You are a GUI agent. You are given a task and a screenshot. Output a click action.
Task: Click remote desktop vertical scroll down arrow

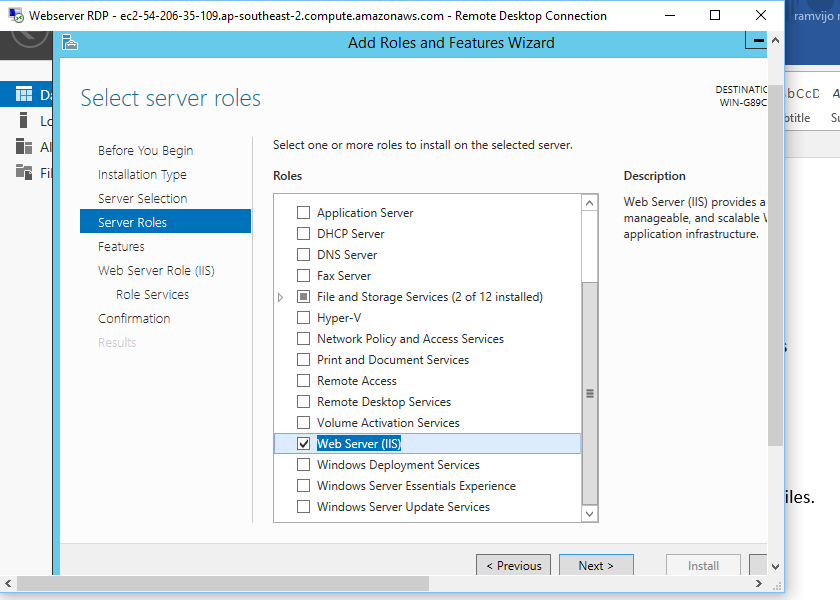coord(775,566)
